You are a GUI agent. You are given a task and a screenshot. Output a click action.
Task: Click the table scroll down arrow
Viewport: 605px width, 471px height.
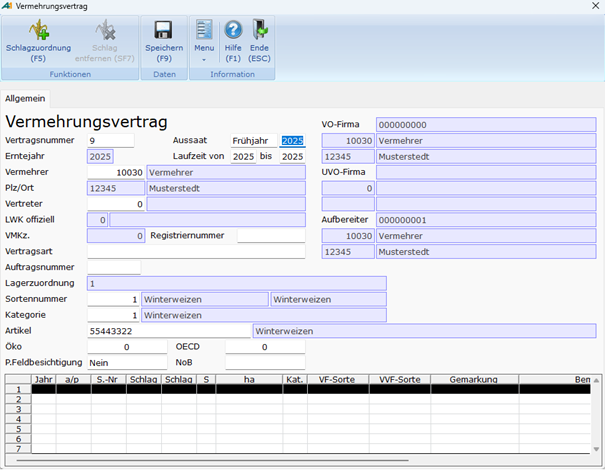point(596,449)
